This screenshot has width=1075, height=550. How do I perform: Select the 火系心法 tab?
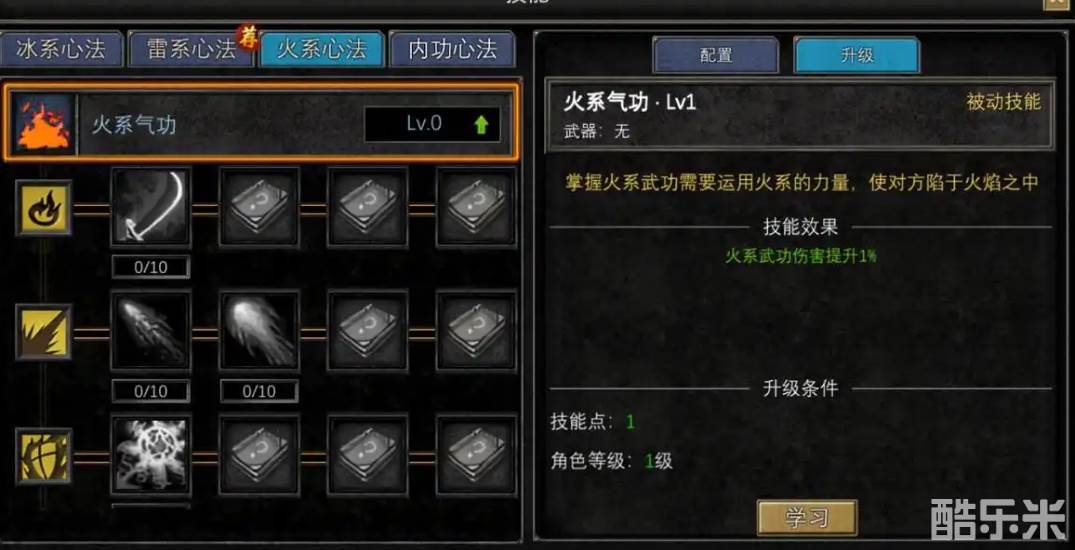322,49
